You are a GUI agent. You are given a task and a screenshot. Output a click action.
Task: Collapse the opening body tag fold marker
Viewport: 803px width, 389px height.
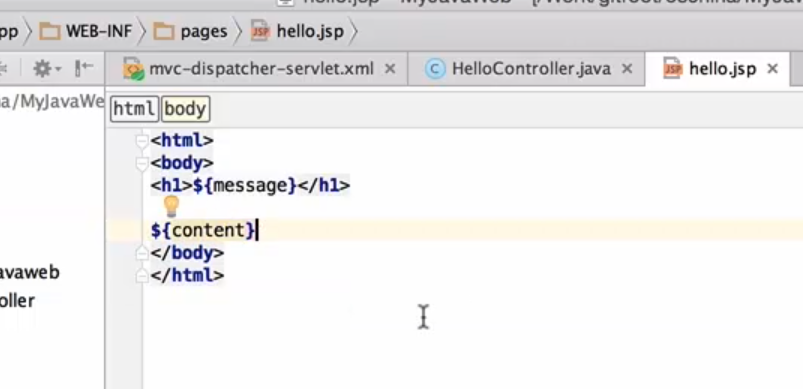click(x=142, y=163)
